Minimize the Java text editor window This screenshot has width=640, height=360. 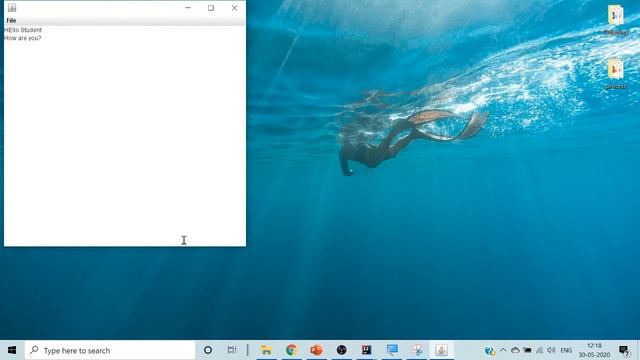188,8
